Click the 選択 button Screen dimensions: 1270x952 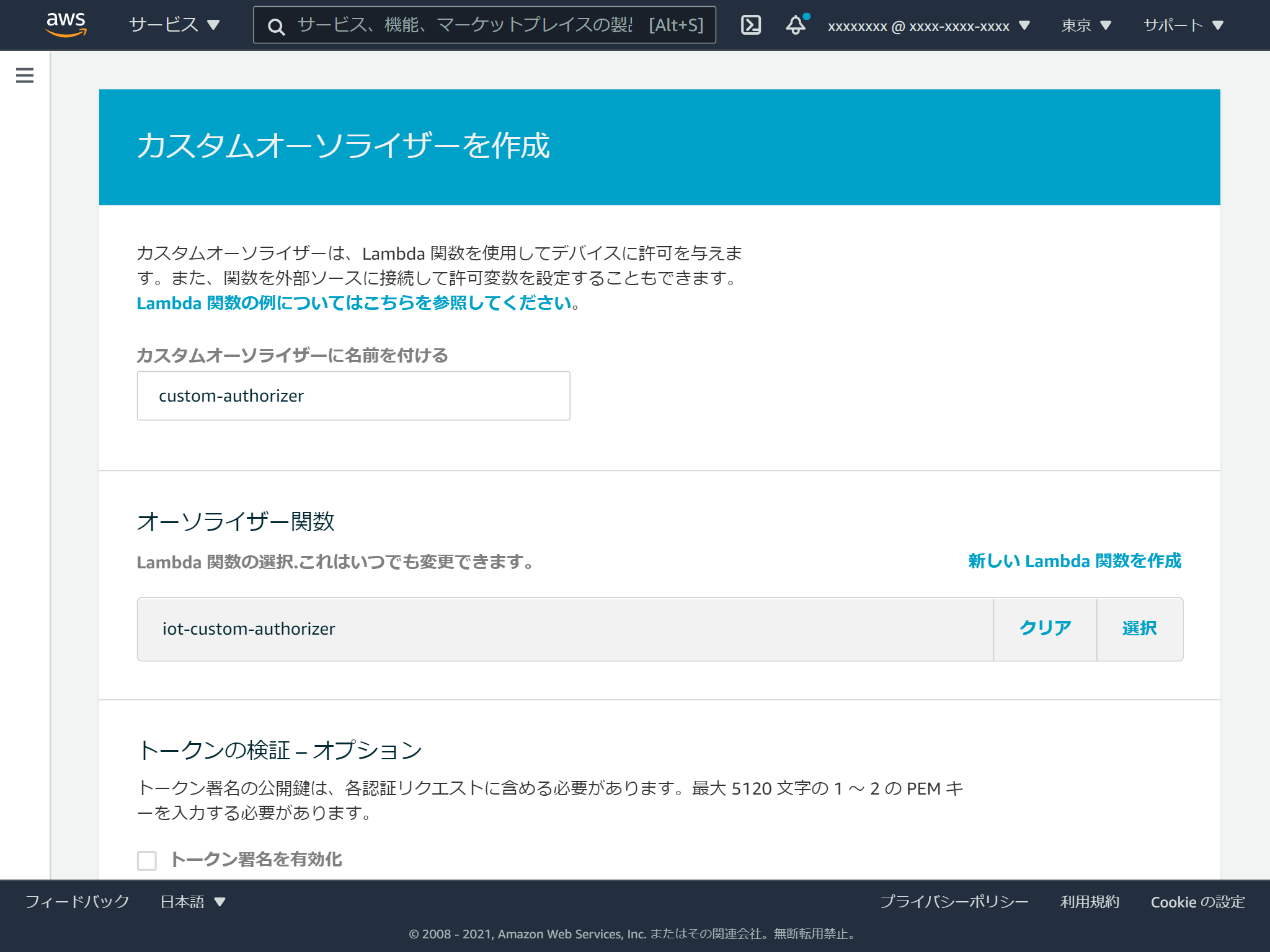(x=1139, y=628)
